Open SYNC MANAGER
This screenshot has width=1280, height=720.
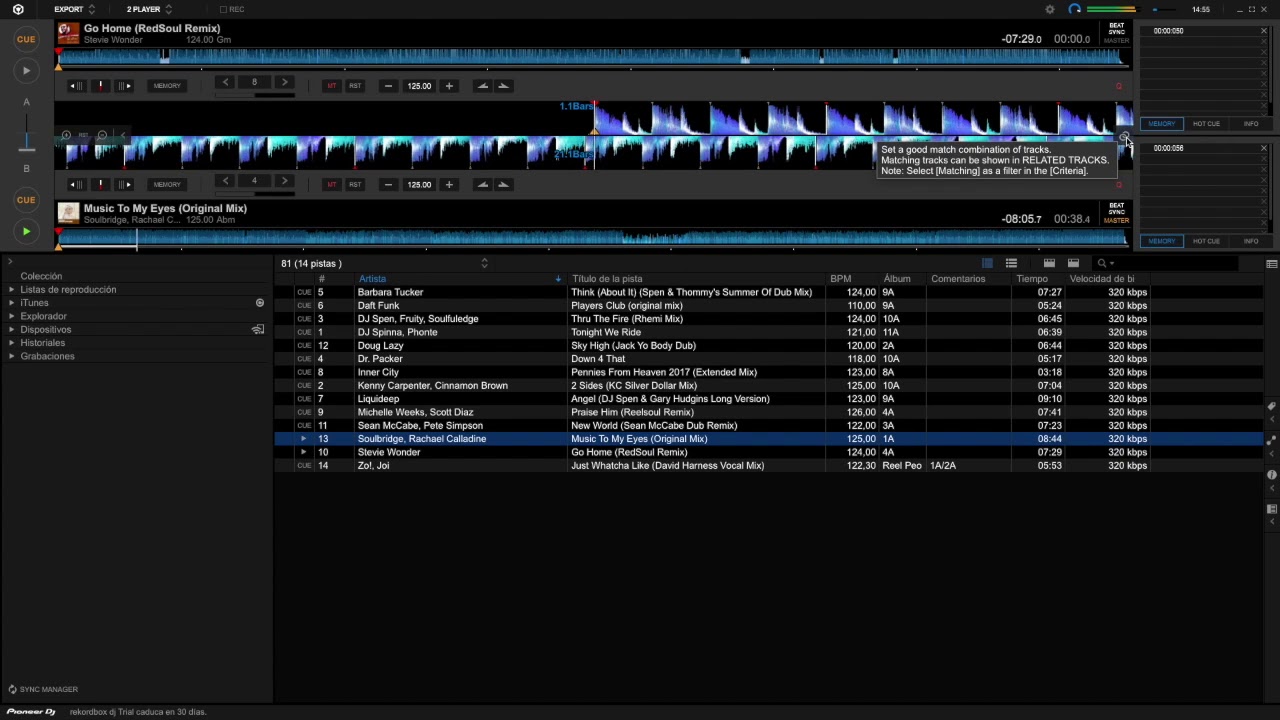click(43, 690)
